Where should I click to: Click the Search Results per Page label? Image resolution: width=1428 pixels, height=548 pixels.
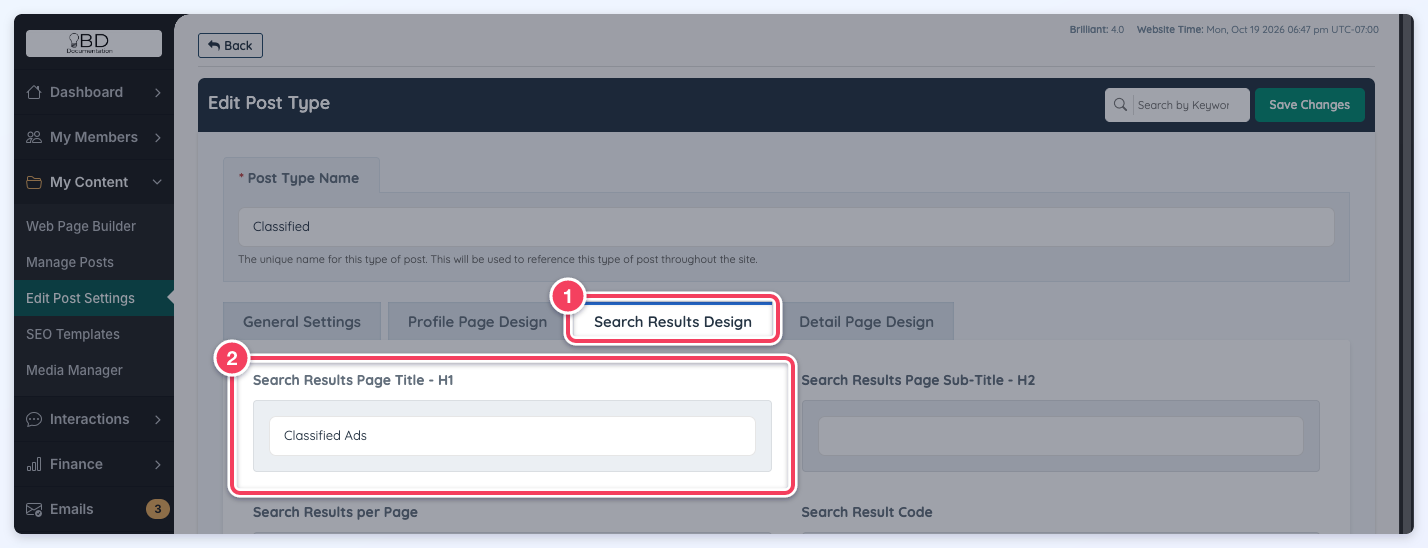coord(335,512)
